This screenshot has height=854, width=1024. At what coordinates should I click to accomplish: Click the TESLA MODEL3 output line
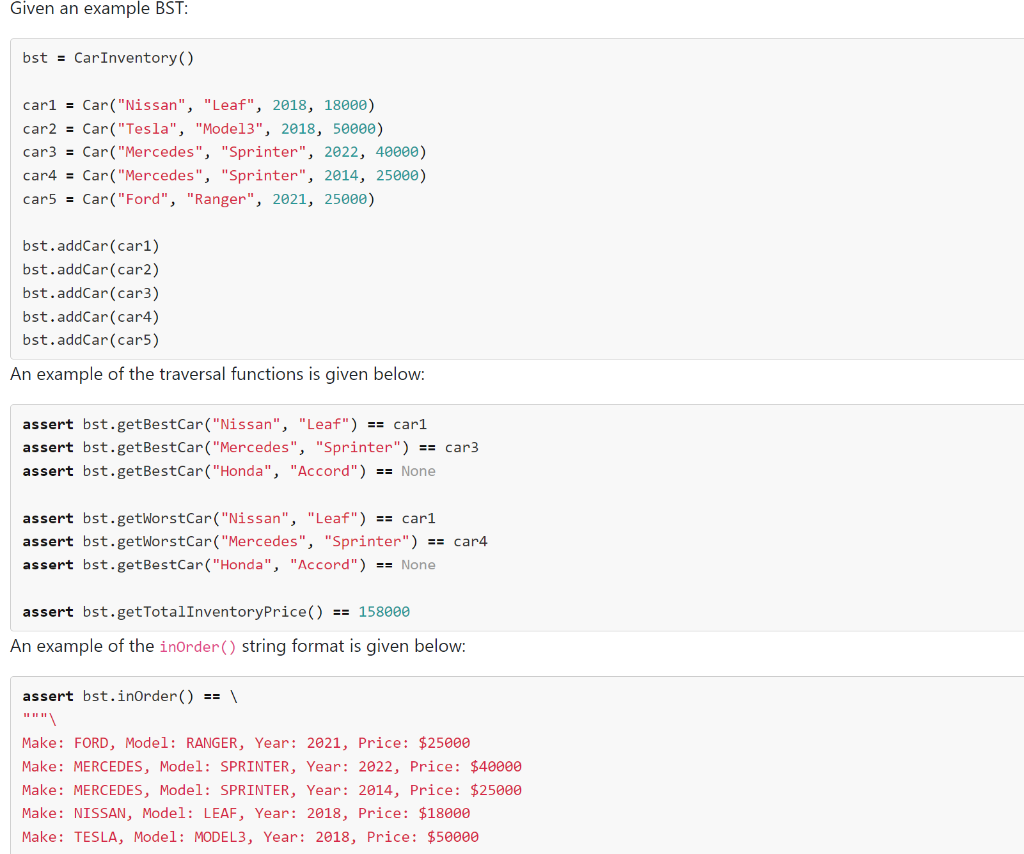(x=245, y=836)
